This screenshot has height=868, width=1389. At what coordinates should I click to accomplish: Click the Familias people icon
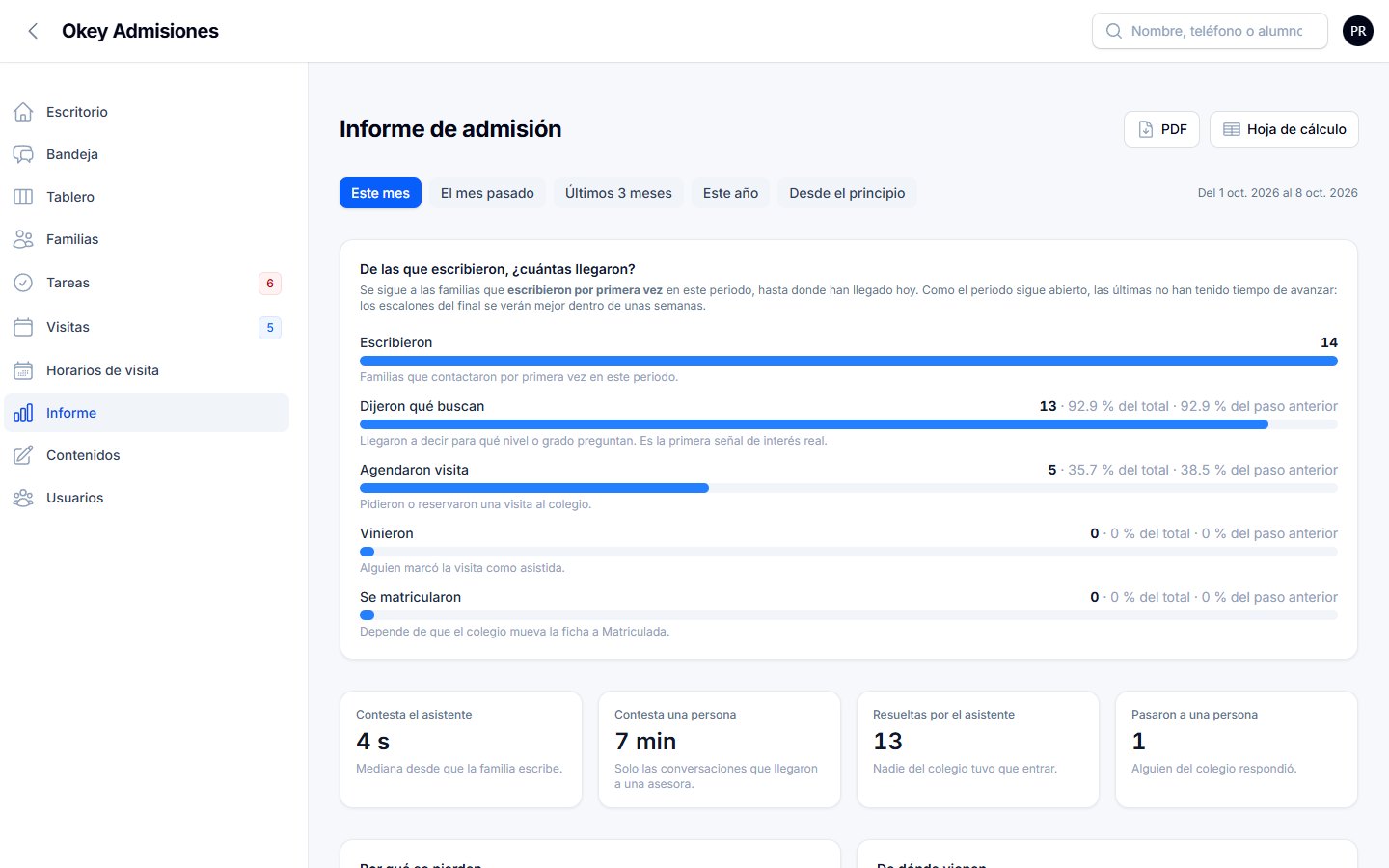23,239
